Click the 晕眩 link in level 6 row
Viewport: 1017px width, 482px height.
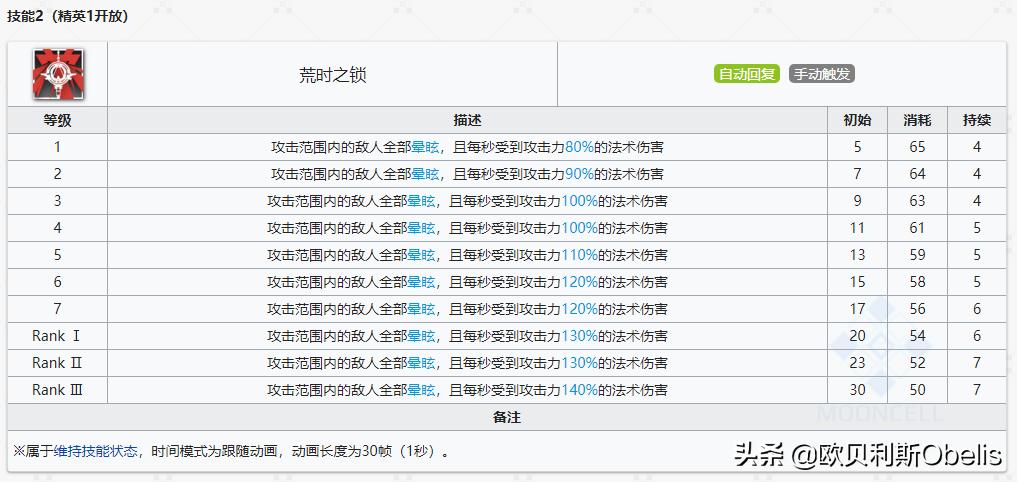click(422, 282)
